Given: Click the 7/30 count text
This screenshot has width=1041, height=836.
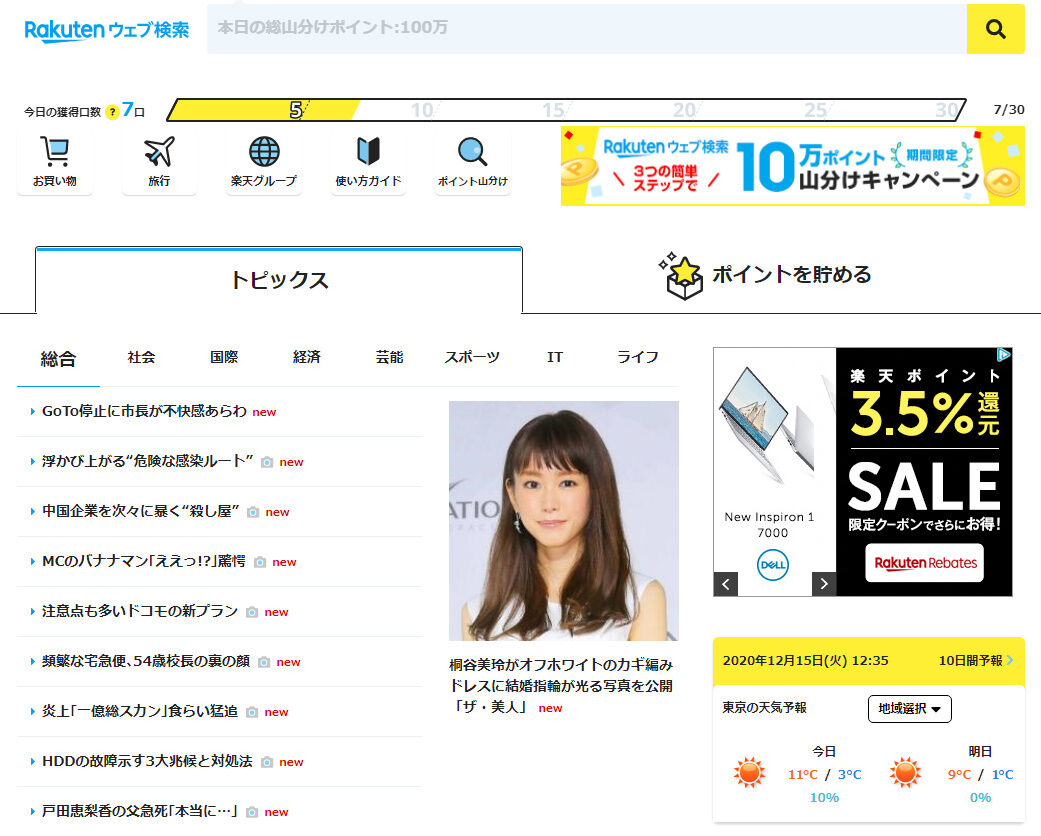Looking at the screenshot, I should click(1008, 110).
